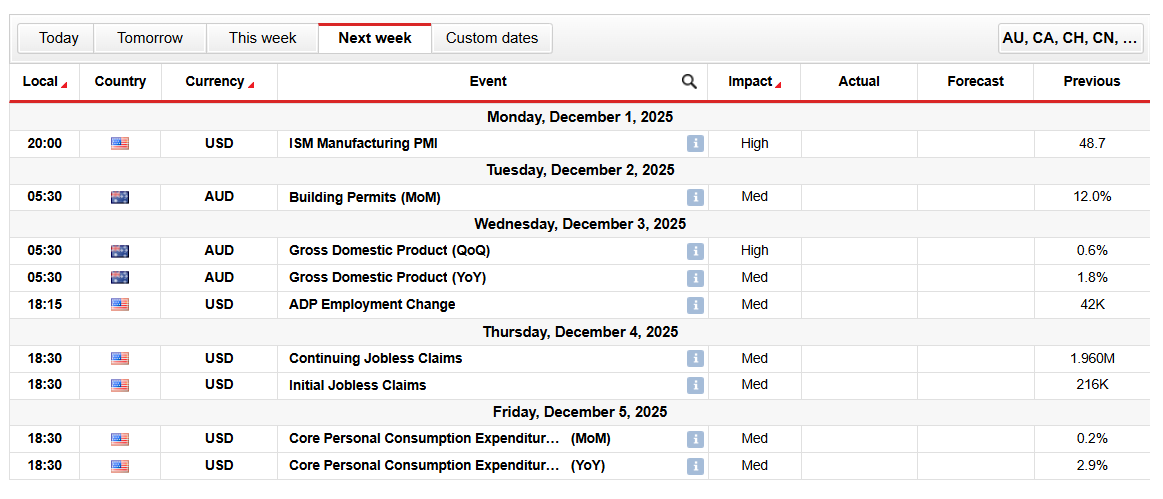Open info icon for Gross Domestic Product (QoQ)
Viewport: 1163px width, 499px height.
[695, 252]
